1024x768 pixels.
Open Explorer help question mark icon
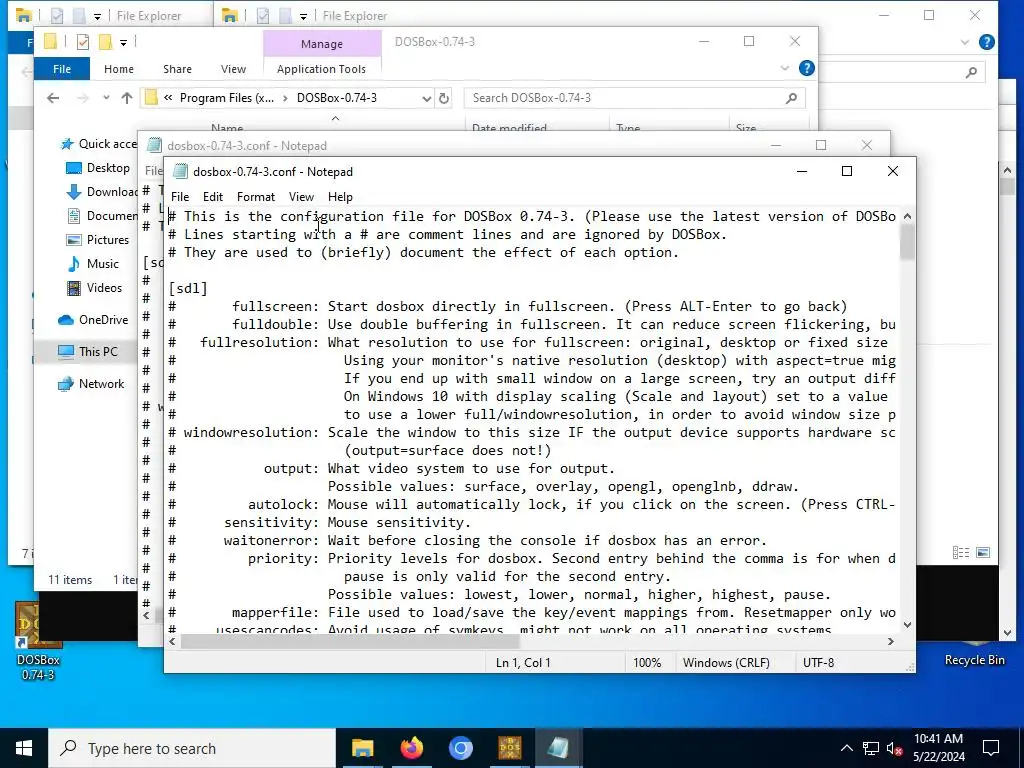[807, 68]
